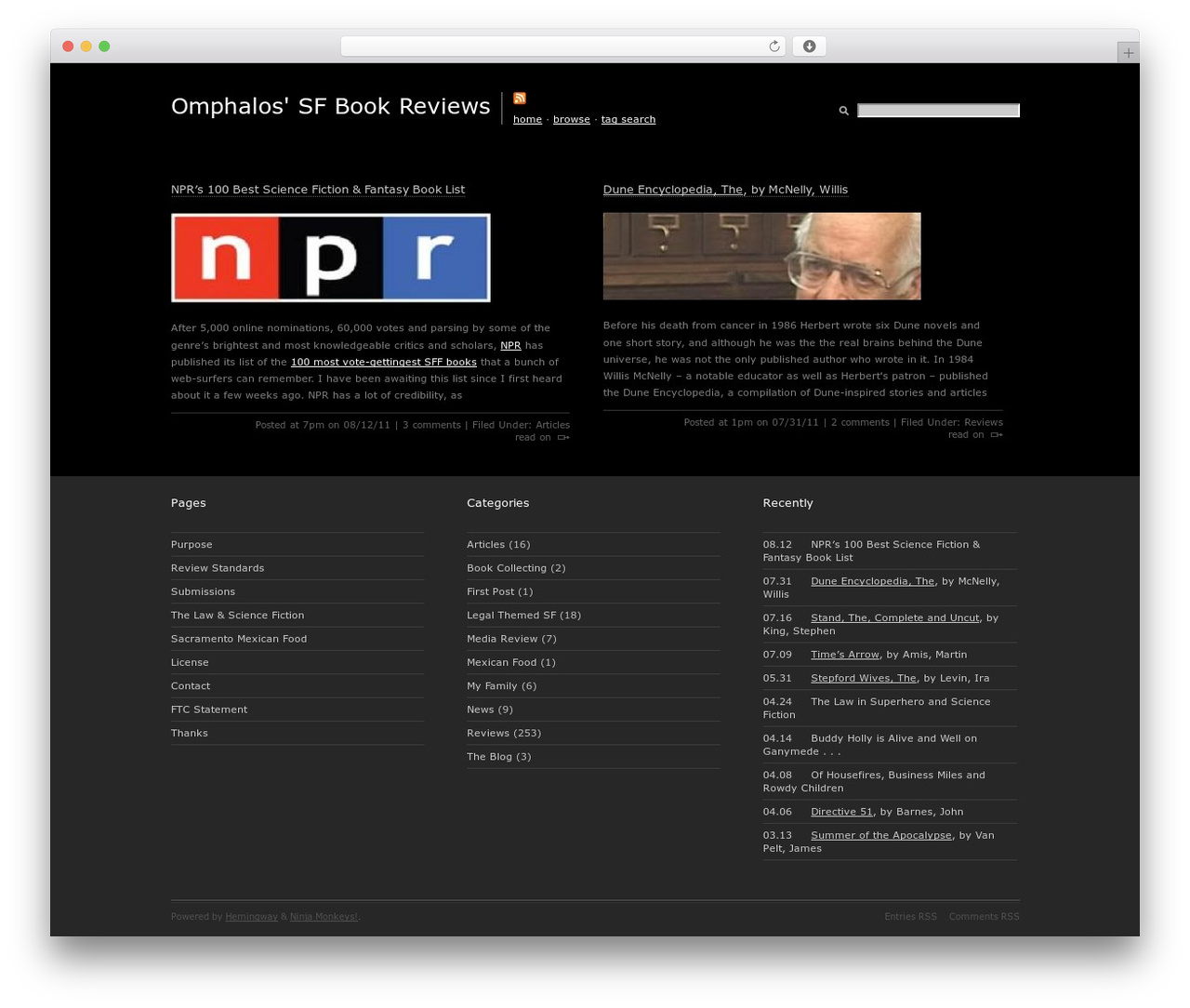
Task: Open the NPR's 100 Best post title
Action: [318, 190]
